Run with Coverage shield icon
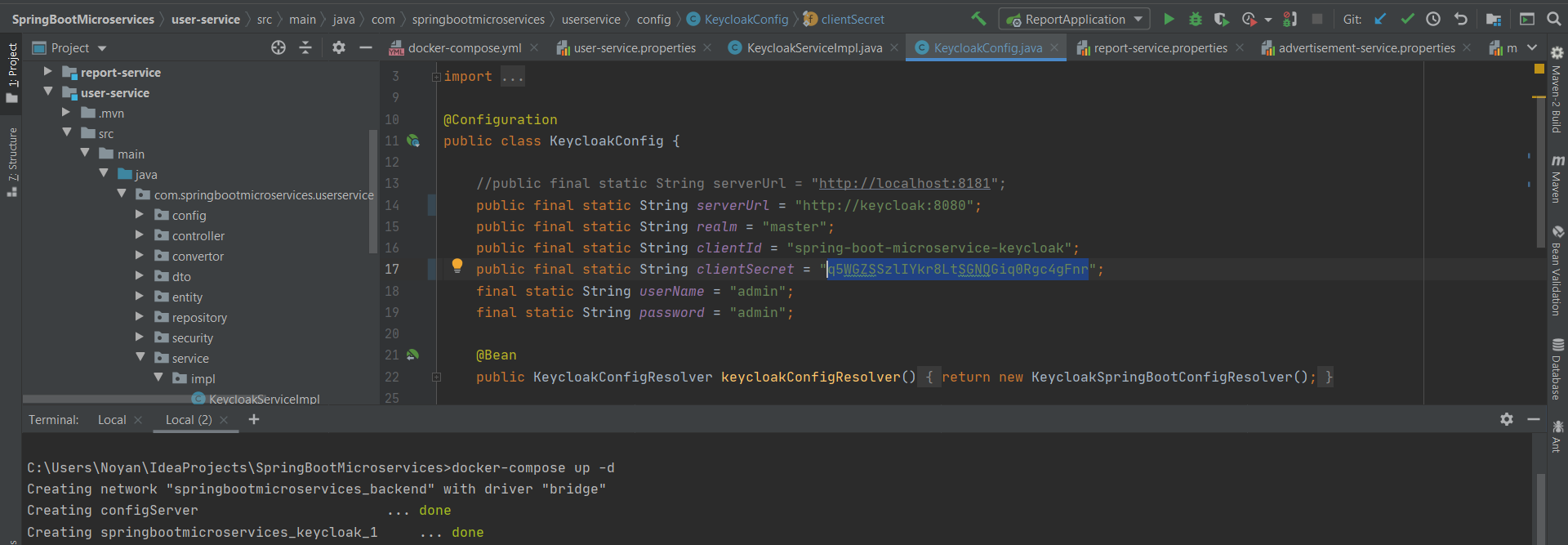Image resolution: width=1568 pixels, height=545 pixels. coord(1222,19)
